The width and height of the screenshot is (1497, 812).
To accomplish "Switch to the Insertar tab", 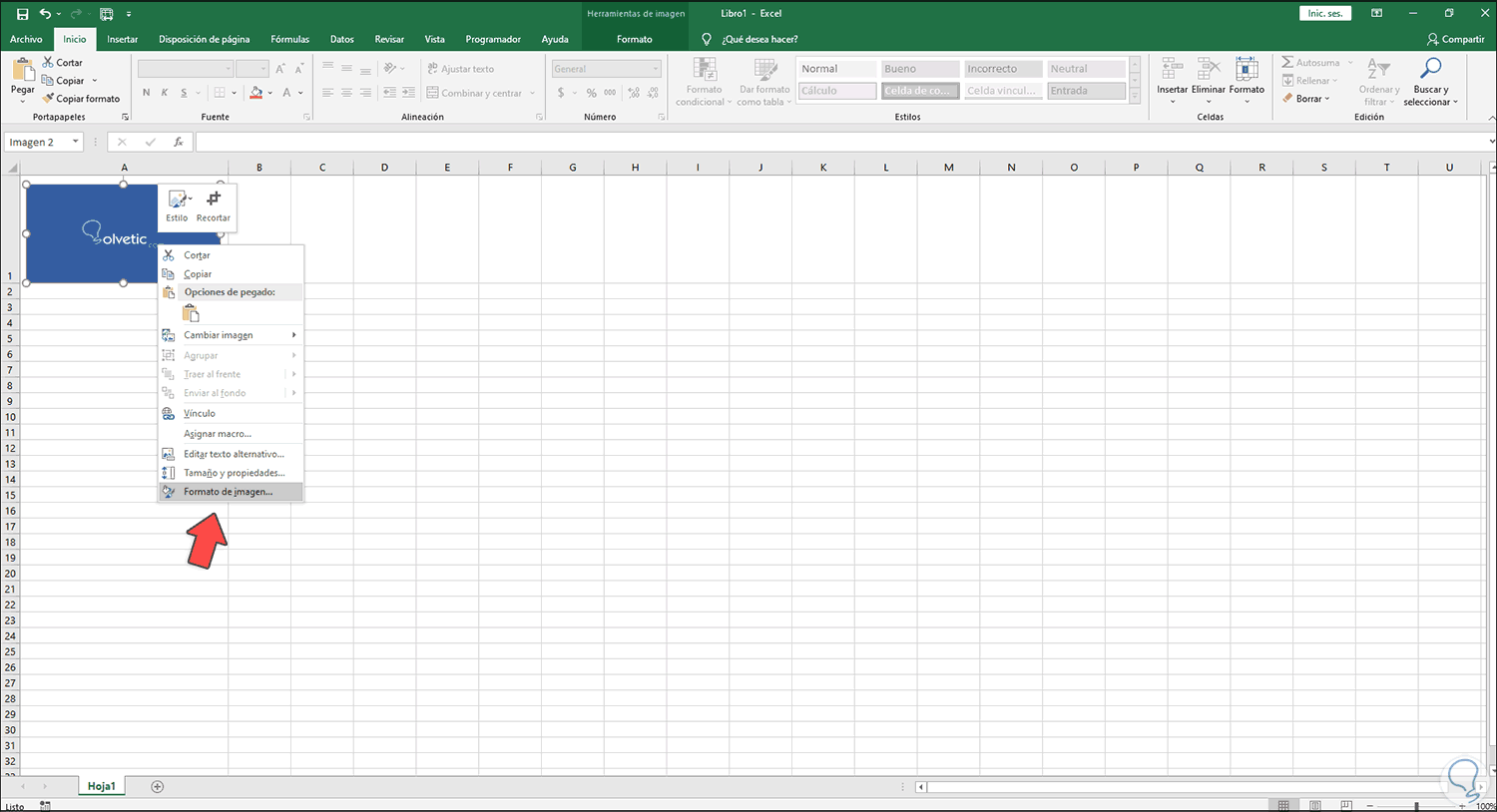I will (123, 39).
